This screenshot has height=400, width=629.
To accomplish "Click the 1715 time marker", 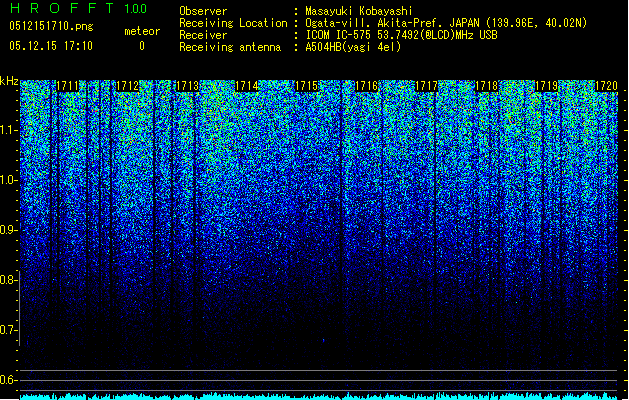I will coord(306,86).
